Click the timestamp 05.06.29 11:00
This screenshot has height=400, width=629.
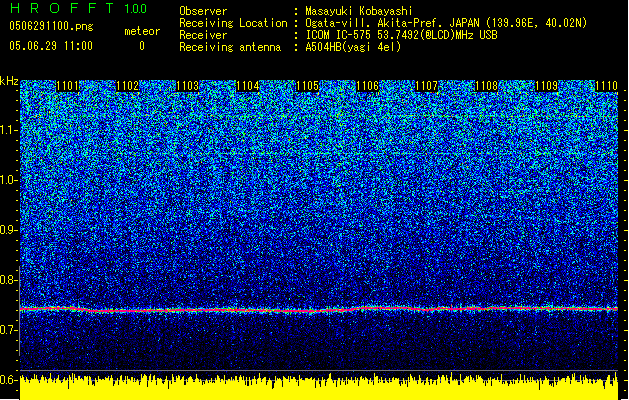(51, 46)
